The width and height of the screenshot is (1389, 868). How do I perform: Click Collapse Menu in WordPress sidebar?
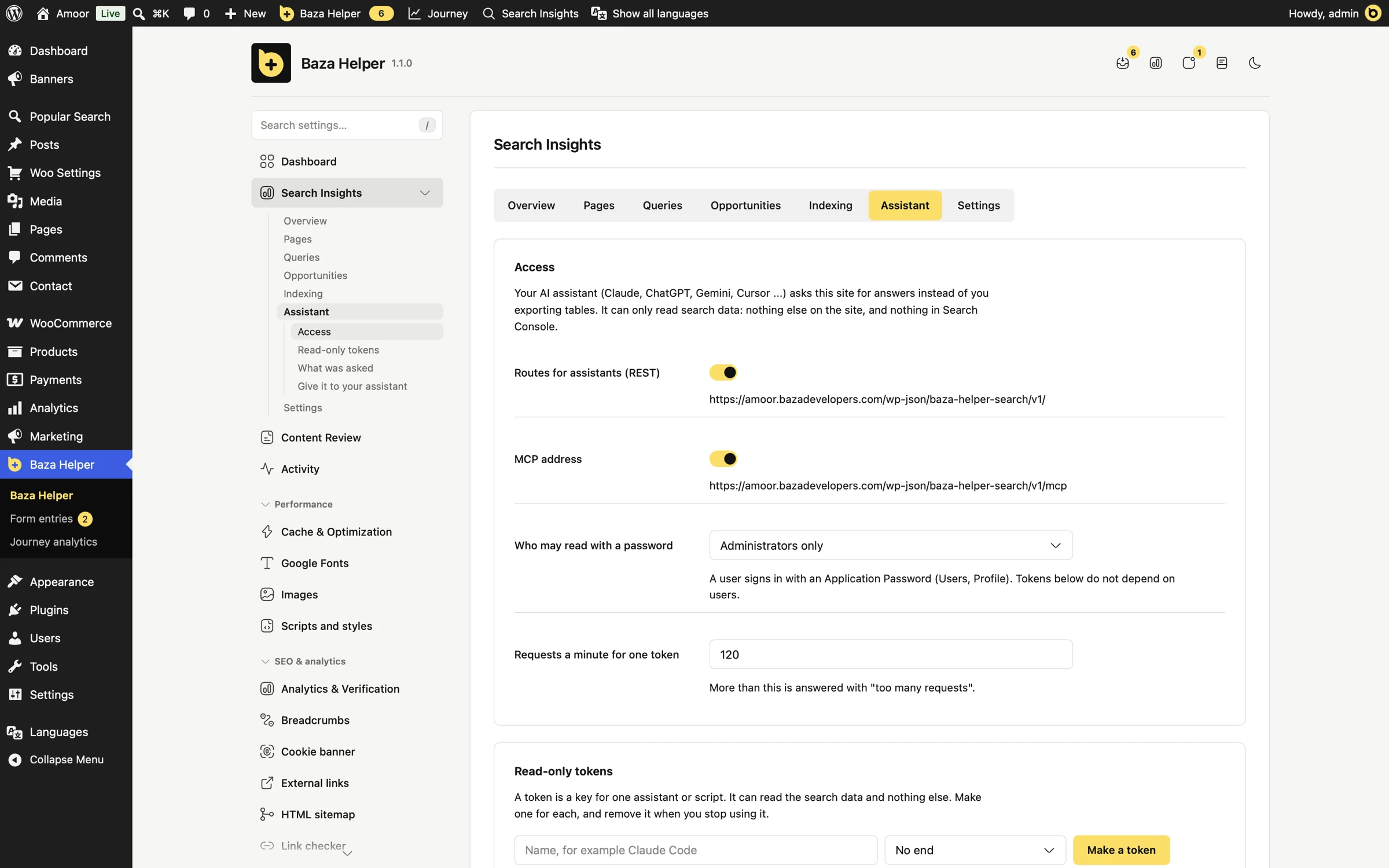pyautogui.click(x=66, y=760)
